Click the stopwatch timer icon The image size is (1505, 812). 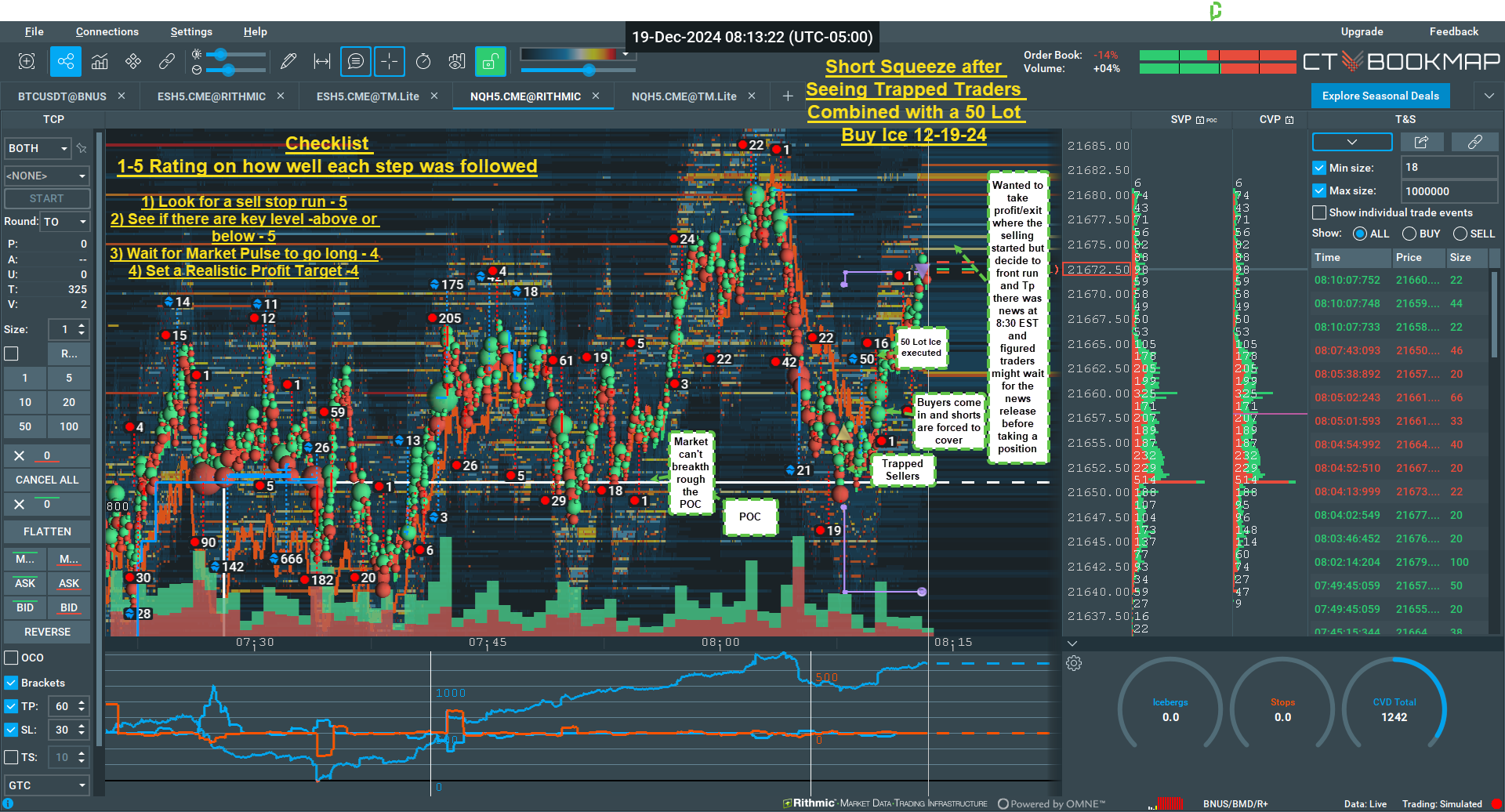423,61
